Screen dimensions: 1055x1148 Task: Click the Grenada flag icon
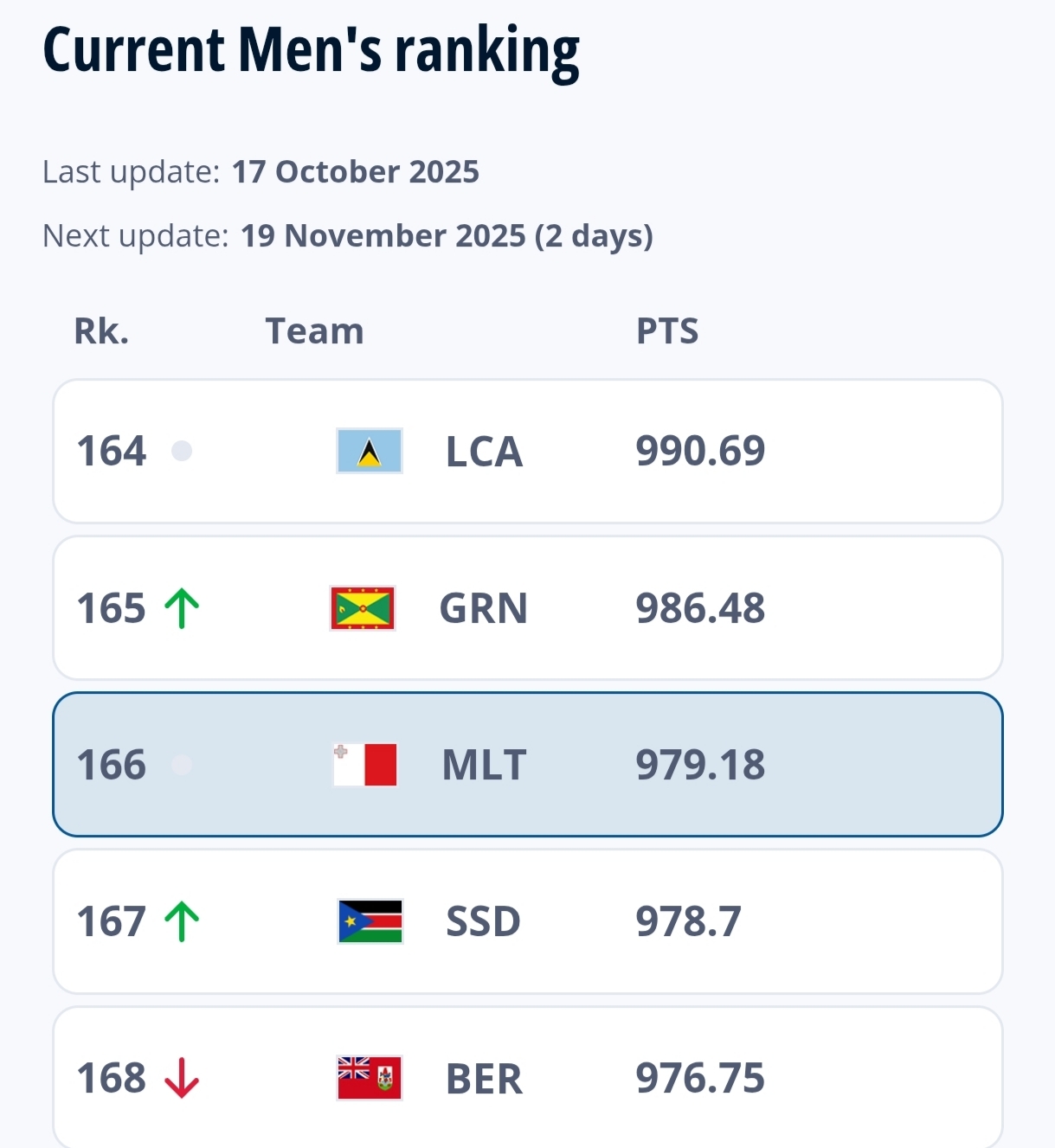point(363,608)
